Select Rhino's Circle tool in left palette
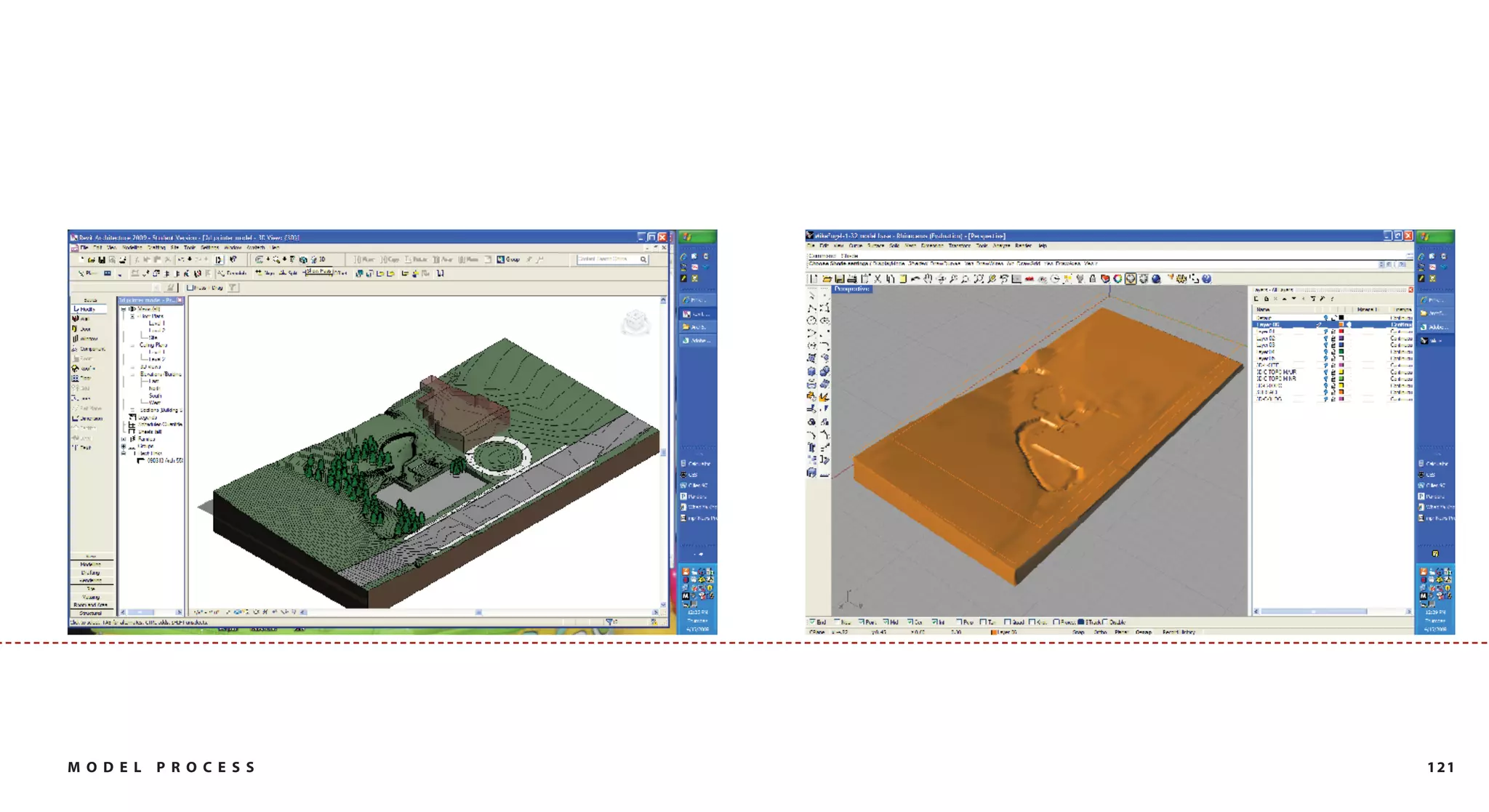The image size is (1489, 812). 811,321
